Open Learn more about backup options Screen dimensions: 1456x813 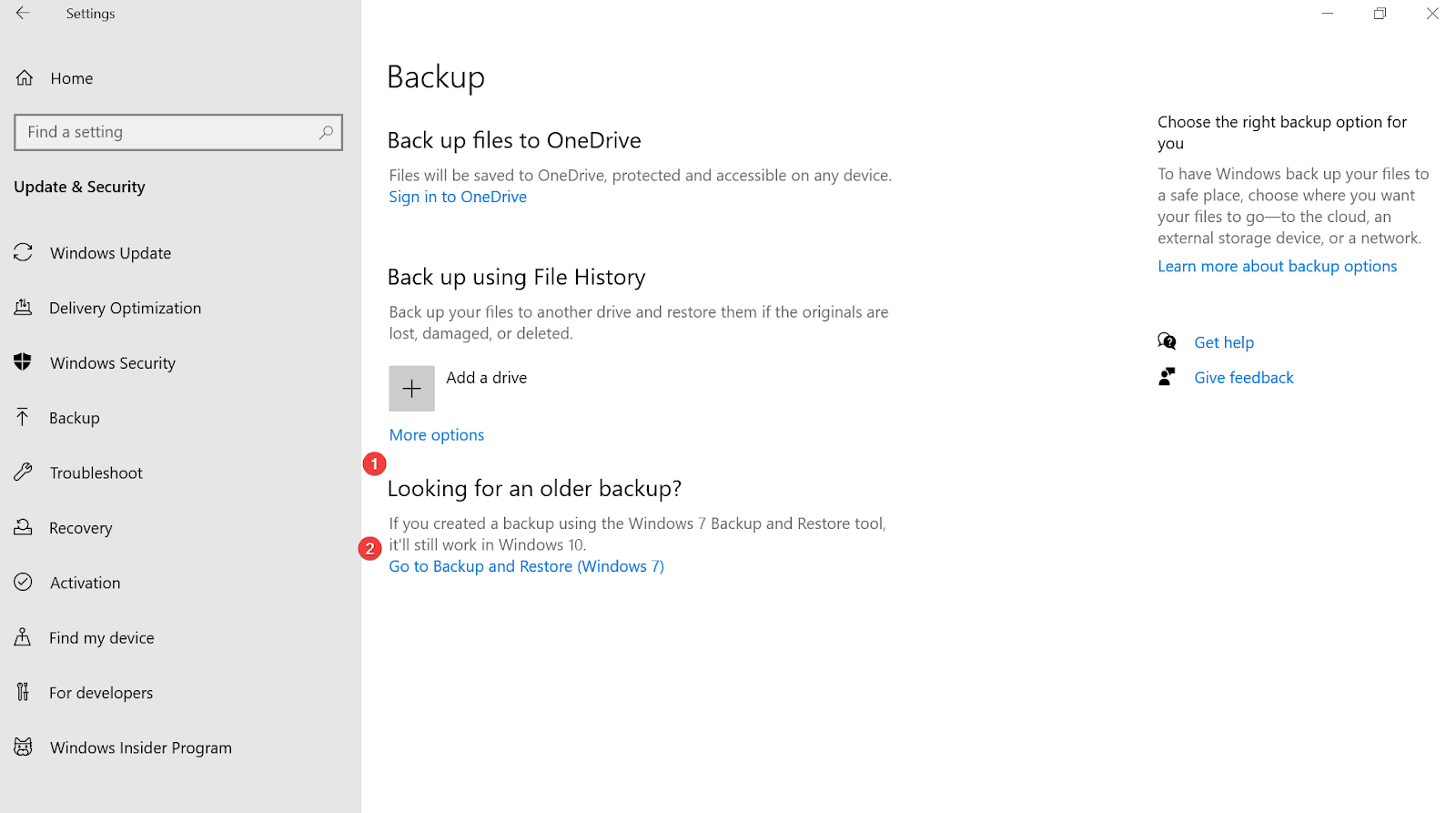(1277, 266)
